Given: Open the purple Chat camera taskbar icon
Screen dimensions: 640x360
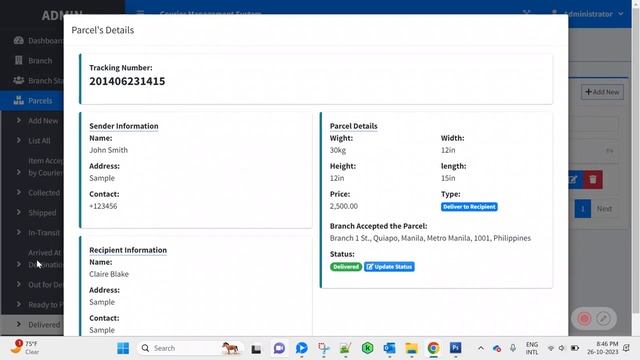Looking at the screenshot, I should coord(279,348).
